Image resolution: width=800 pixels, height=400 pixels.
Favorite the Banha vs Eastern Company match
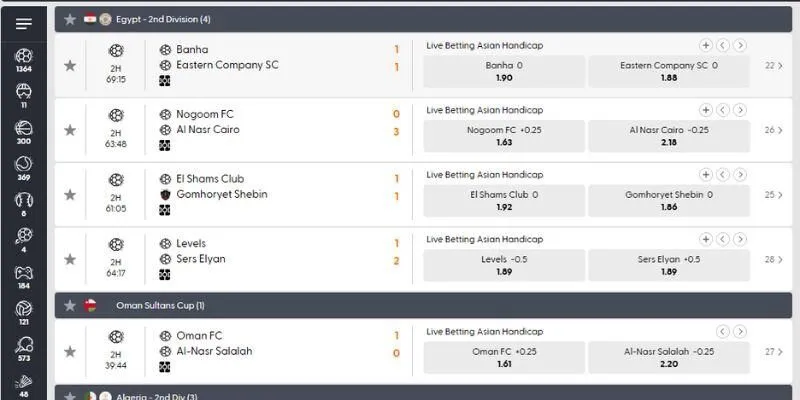point(70,65)
